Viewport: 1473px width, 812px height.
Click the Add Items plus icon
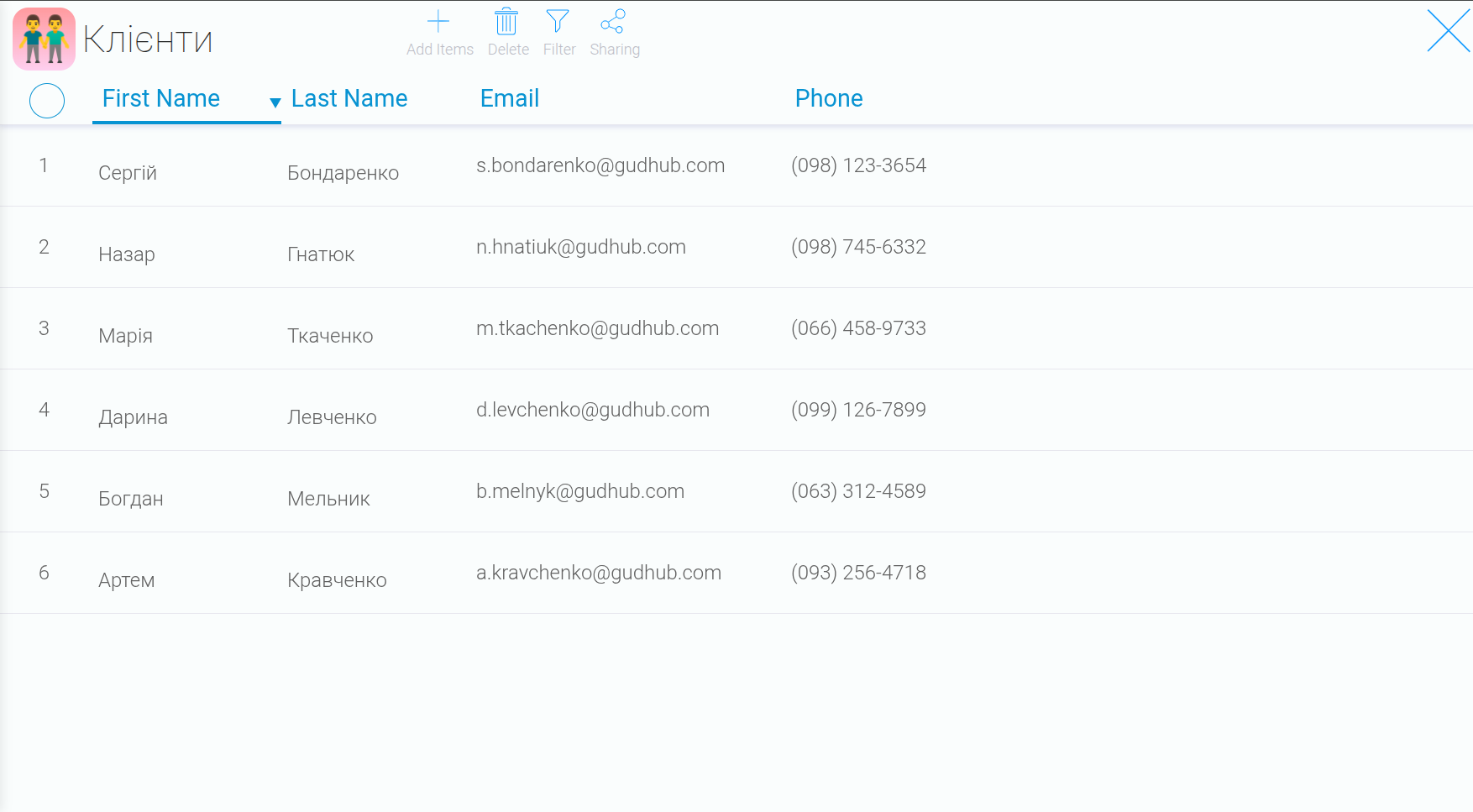coord(438,22)
